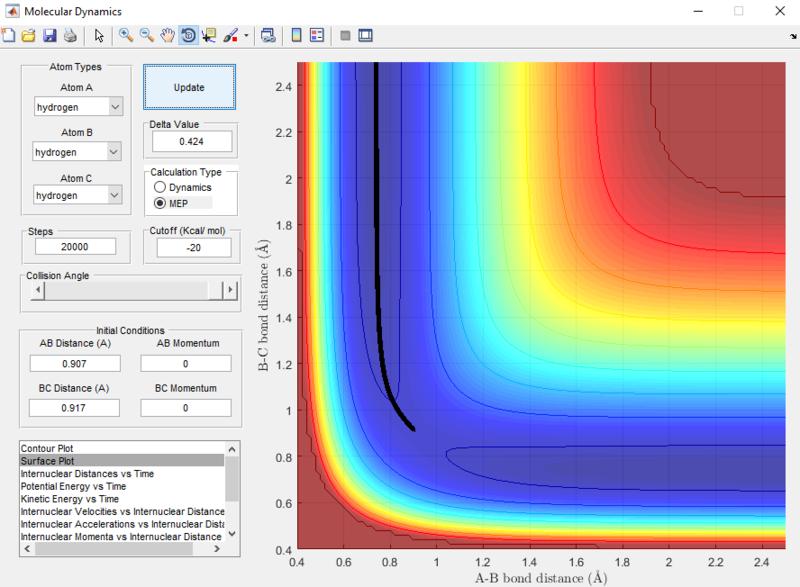
Task: Select the Zoom In magnifier tool
Action: pyautogui.click(x=126, y=35)
